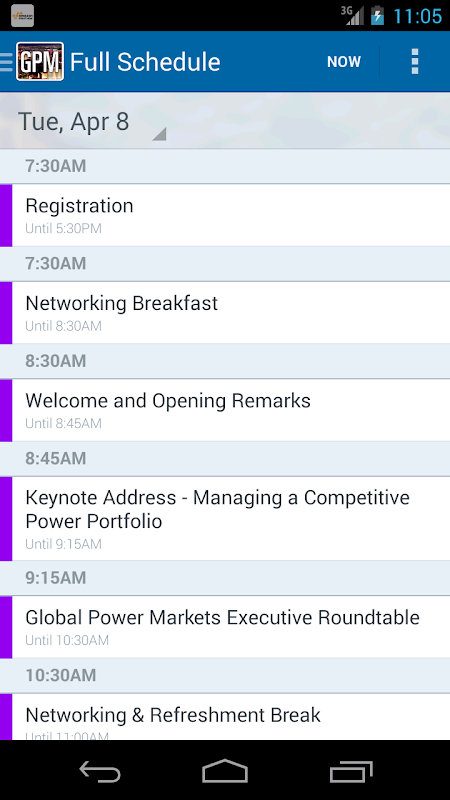Image resolution: width=450 pixels, height=800 pixels.
Task: Tap the purple track color bar beside Registration
Action: (6, 215)
